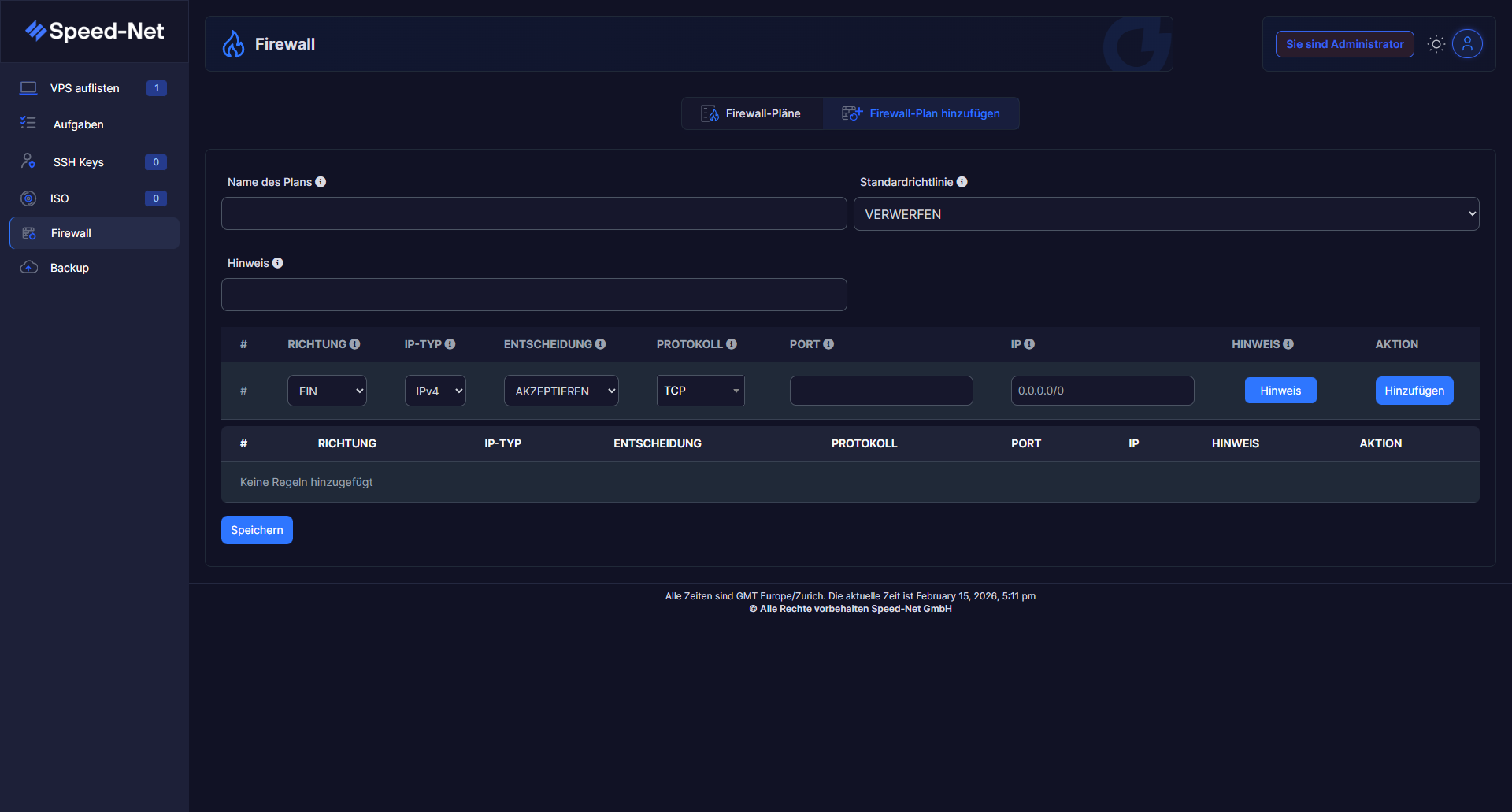Image resolution: width=1512 pixels, height=812 pixels.
Task: Focus the Port input field
Action: coord(881,391)
